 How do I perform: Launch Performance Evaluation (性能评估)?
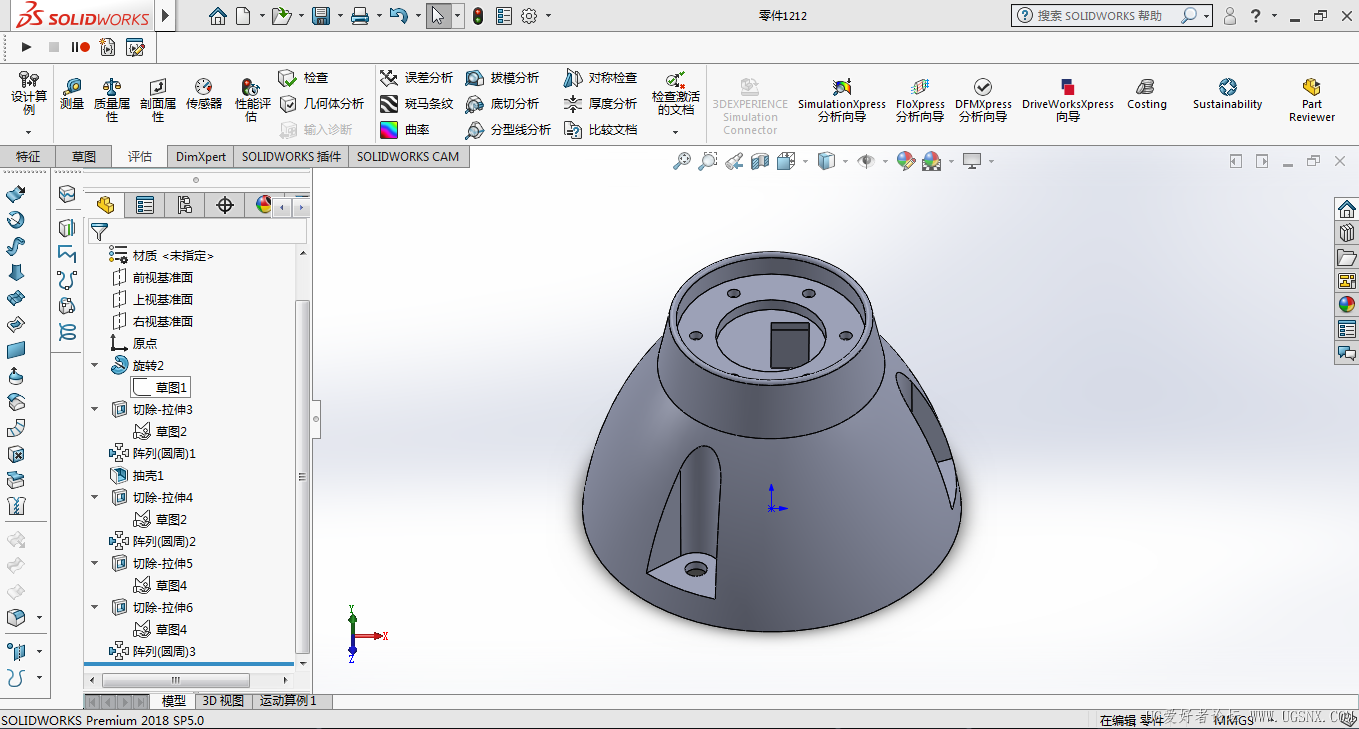tap(251, 100)
